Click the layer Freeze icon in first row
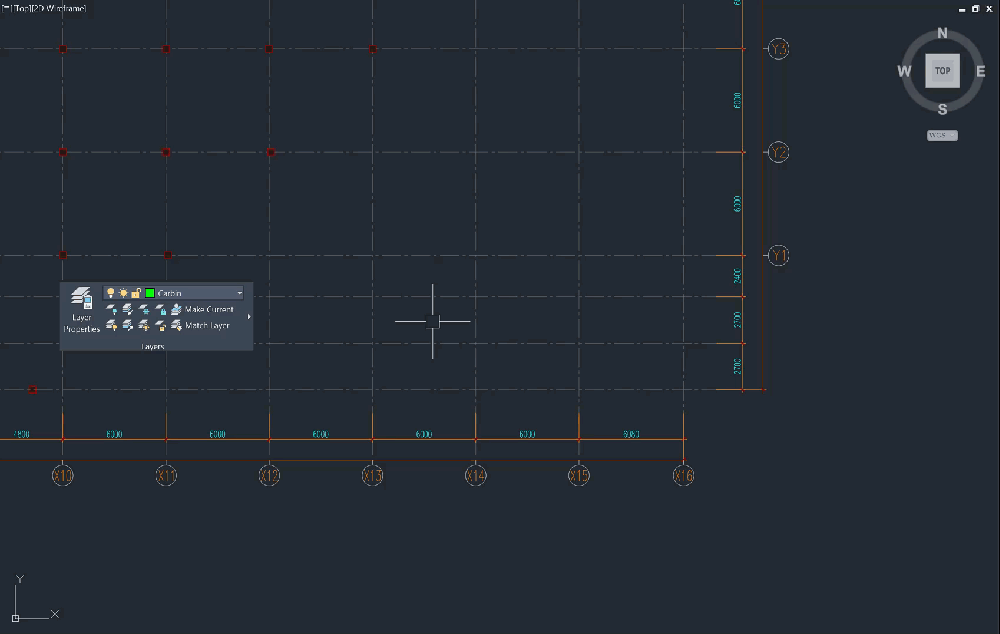The image size is (1000, 634). pos(144,310)
